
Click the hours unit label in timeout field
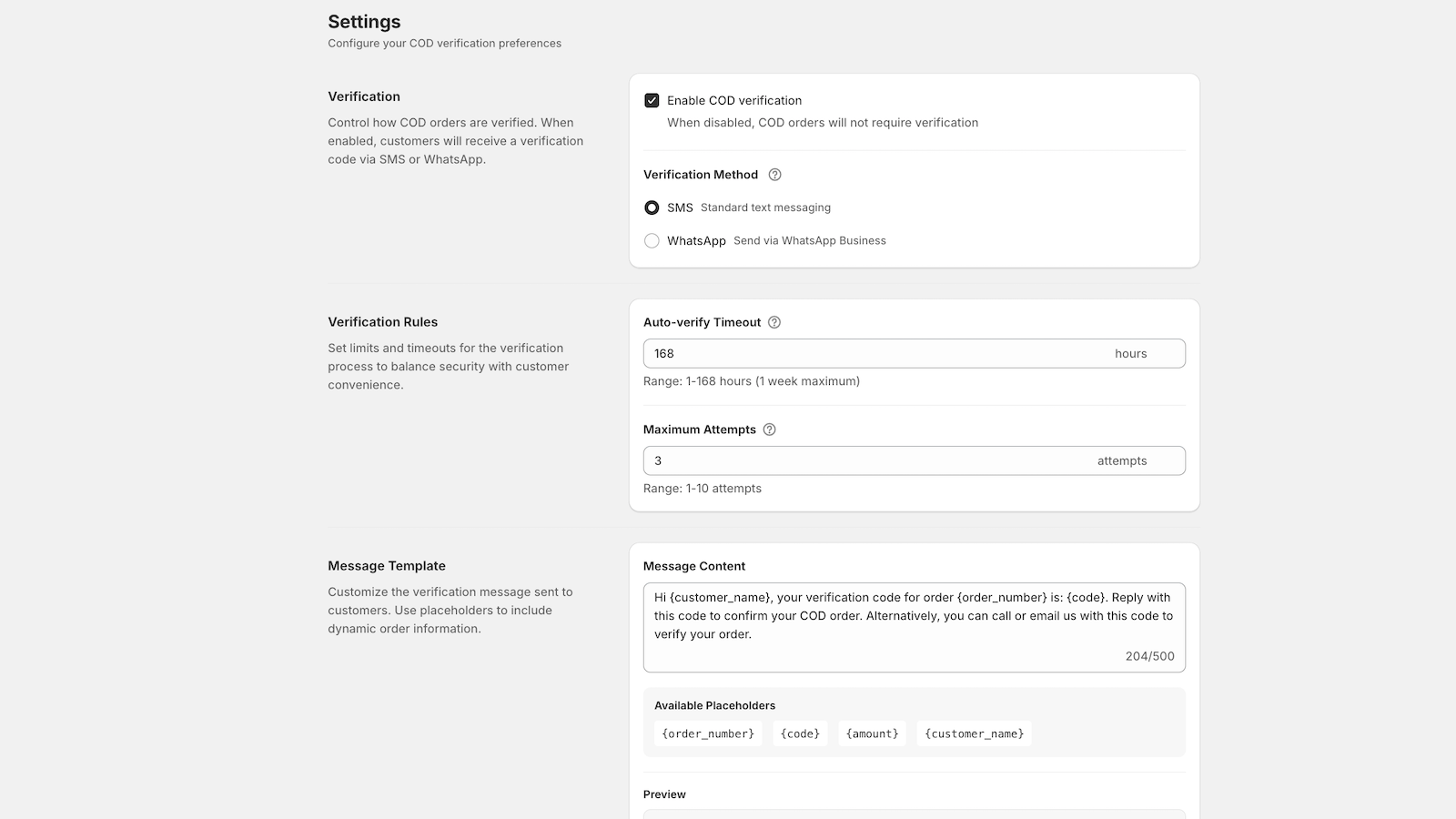click(x=1130, y=353)
